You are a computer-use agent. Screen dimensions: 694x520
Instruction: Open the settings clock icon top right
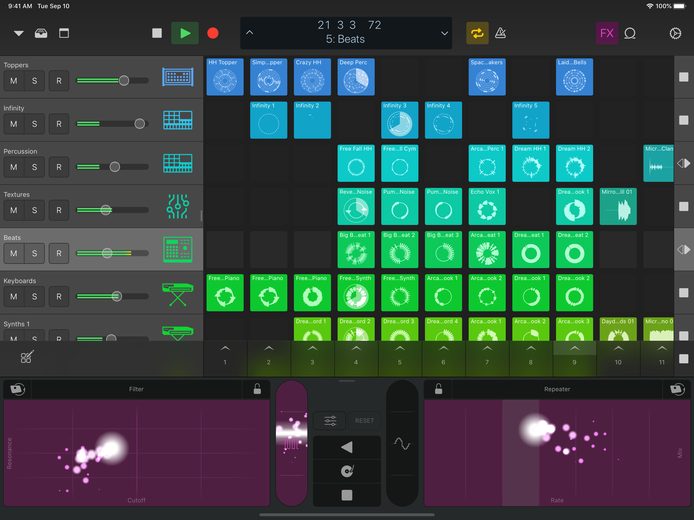coord(675,33)
